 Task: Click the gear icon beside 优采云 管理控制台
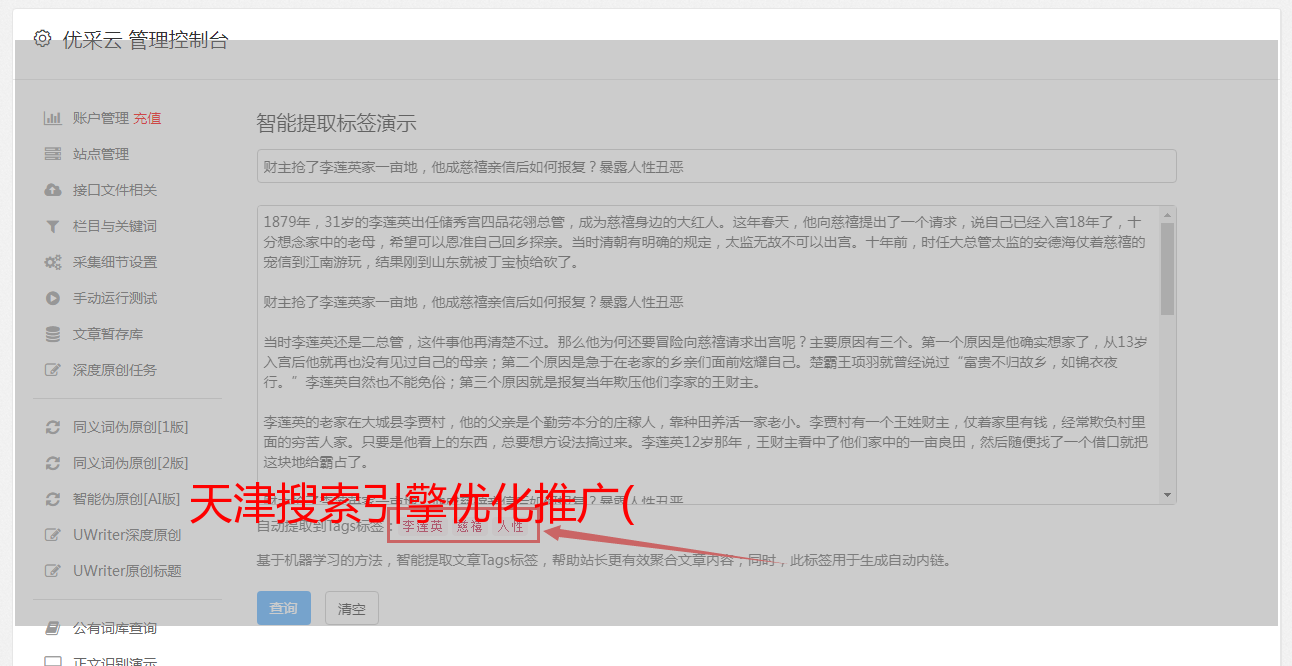(x=42, y=39)
